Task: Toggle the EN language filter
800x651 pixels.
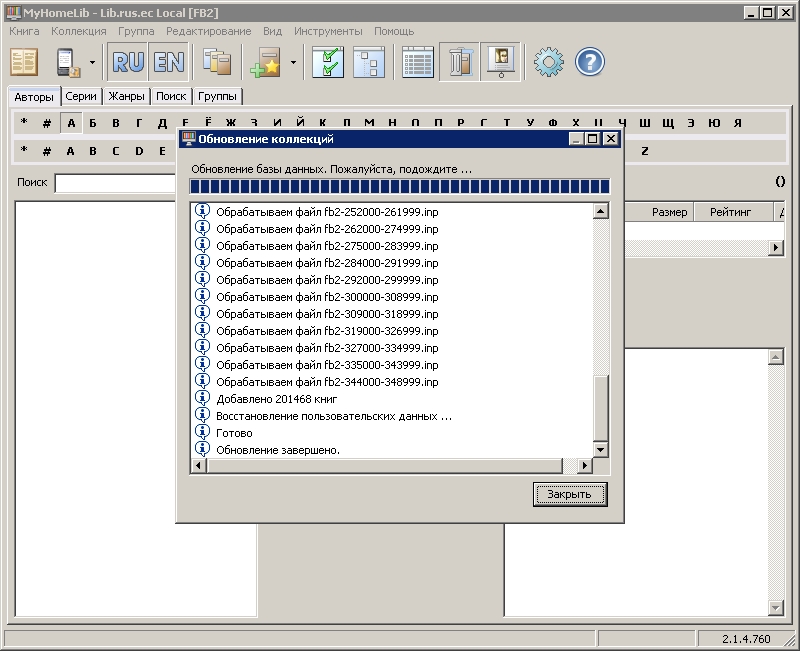Action: click(x=168, y=62)
